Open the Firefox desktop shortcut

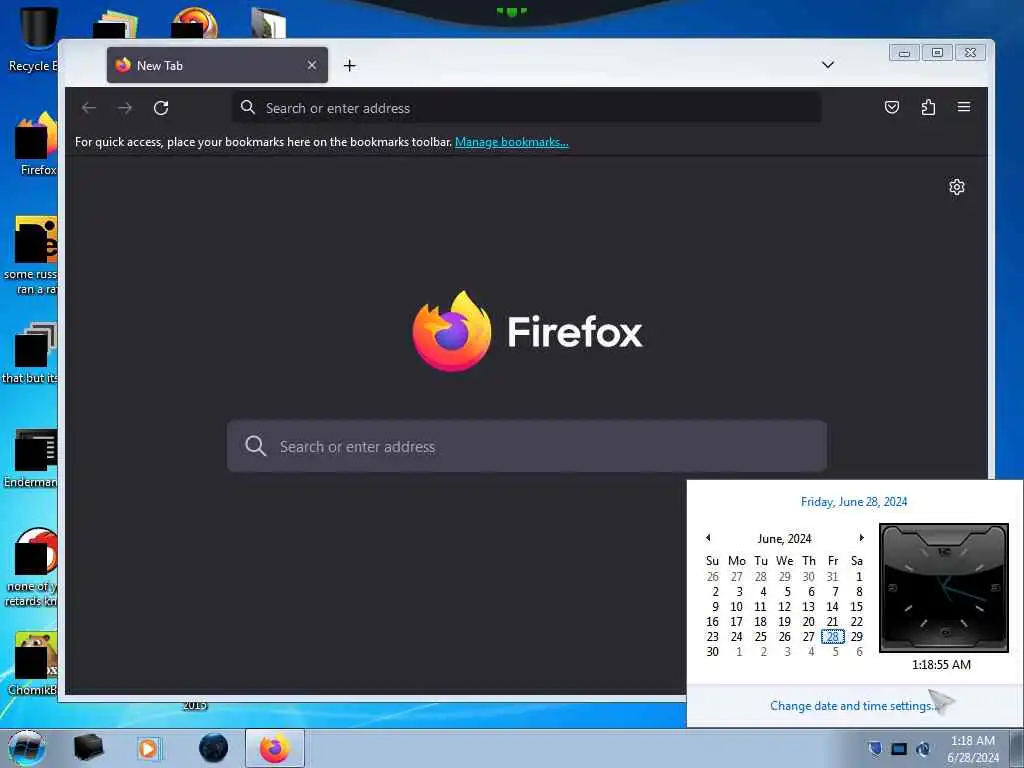[x=35, y=144]
